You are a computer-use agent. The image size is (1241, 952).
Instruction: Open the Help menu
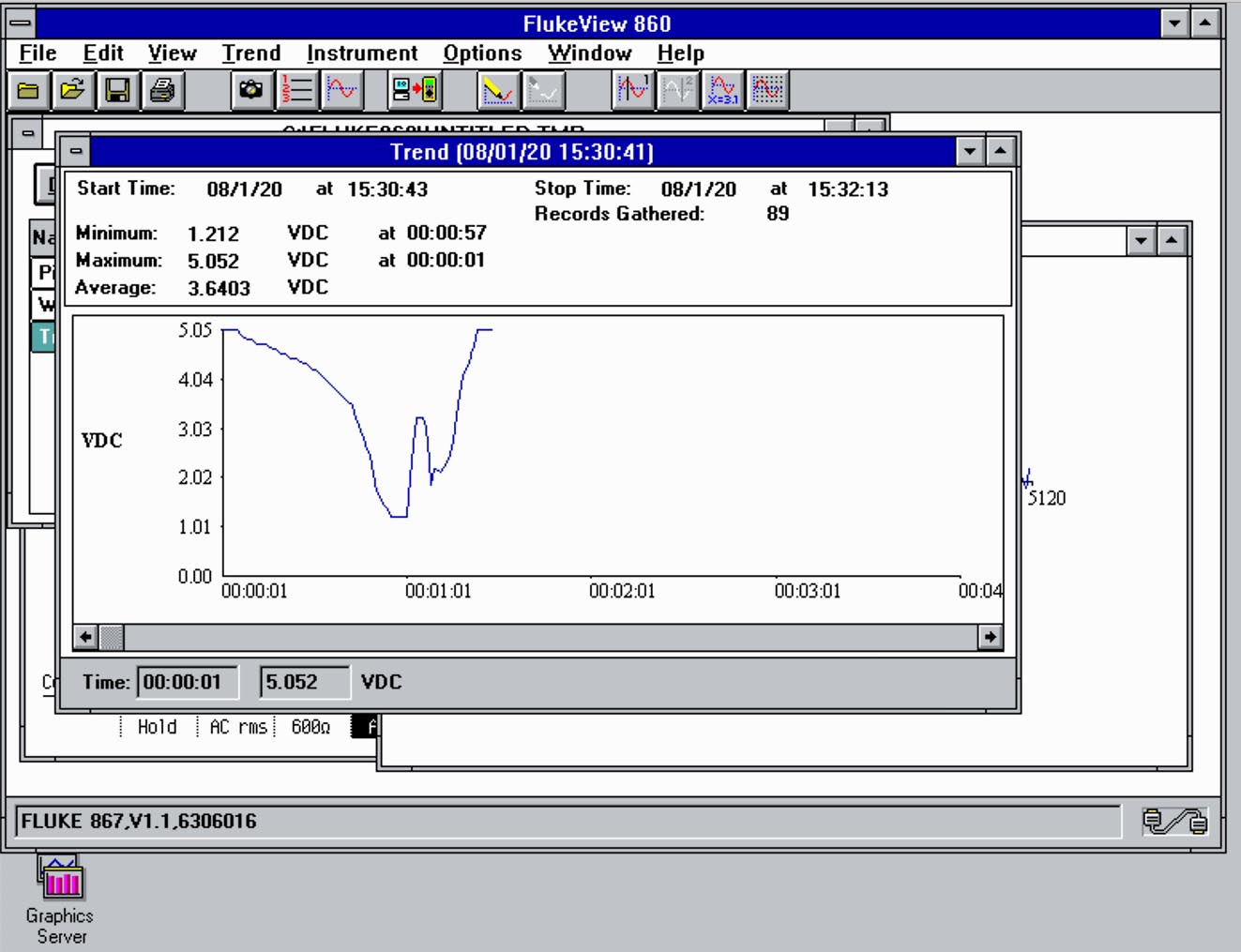point(680,53)
